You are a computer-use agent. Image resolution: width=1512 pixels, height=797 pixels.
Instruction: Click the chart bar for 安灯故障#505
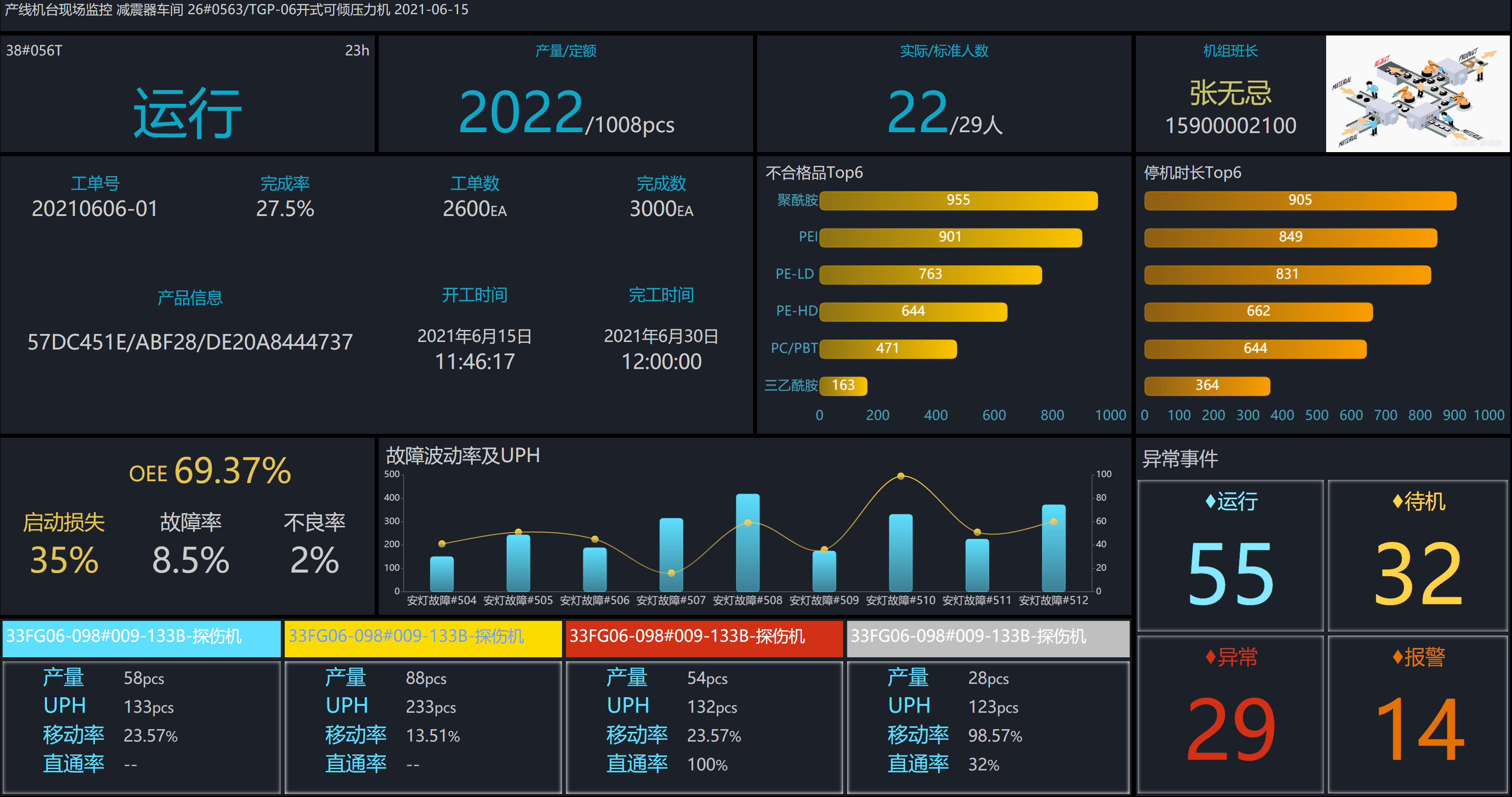(x=518, y=562)
